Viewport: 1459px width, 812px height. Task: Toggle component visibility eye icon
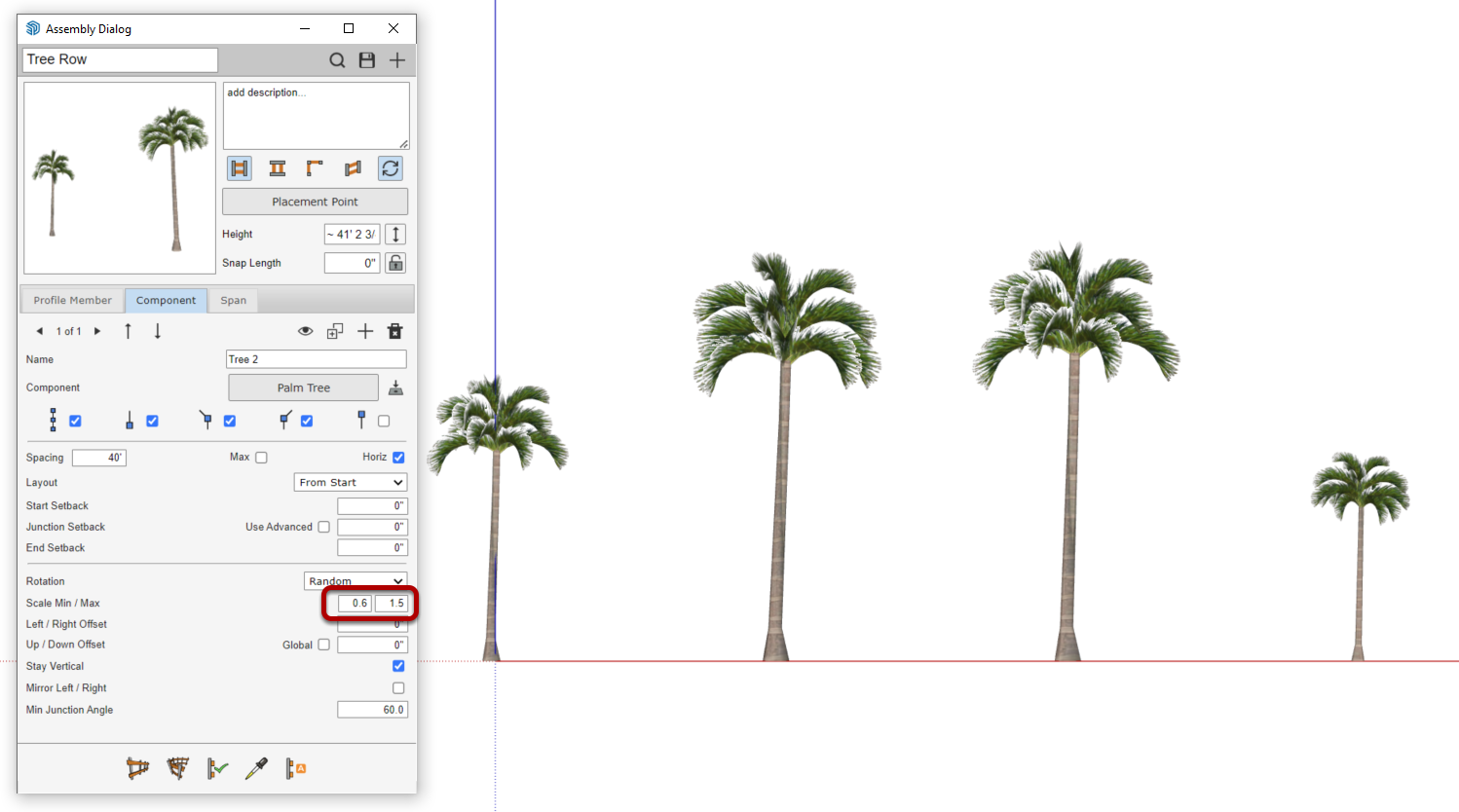pyautogui.click(x=305, y=331)
